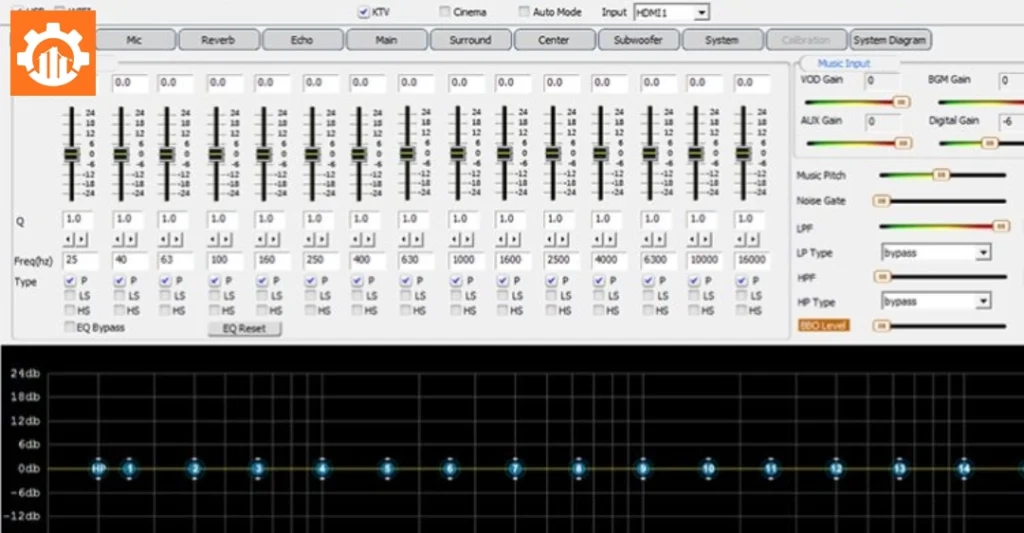Open the Subwoofer tab
Image resolution: width=1024 pixels, height=533 pixels.
click(638, 40)
